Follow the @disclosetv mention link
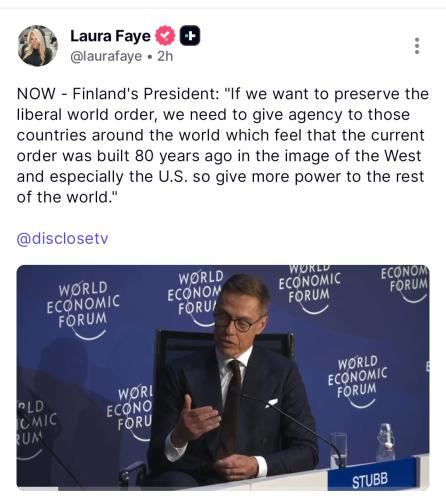446x500 pixels. tap(62, 239)
